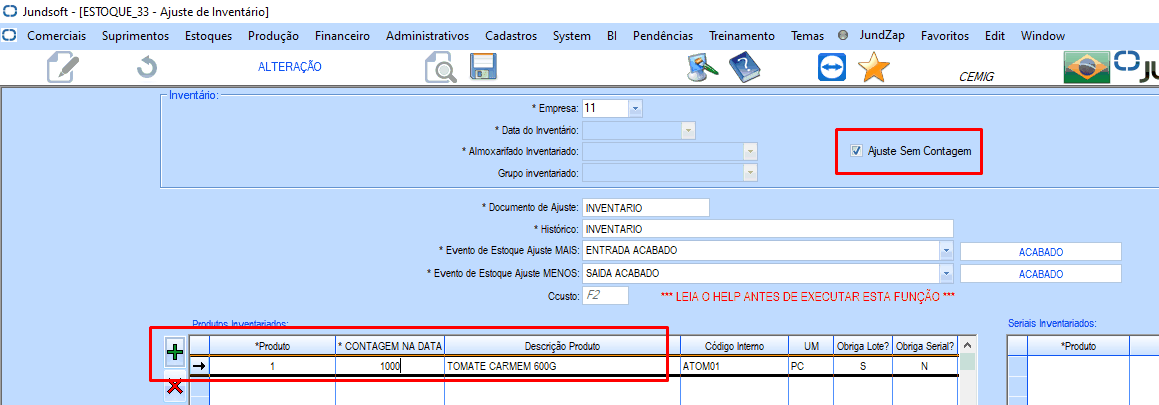Open the search document magnifier icon
1159x405 pixels.
[440, 68]
